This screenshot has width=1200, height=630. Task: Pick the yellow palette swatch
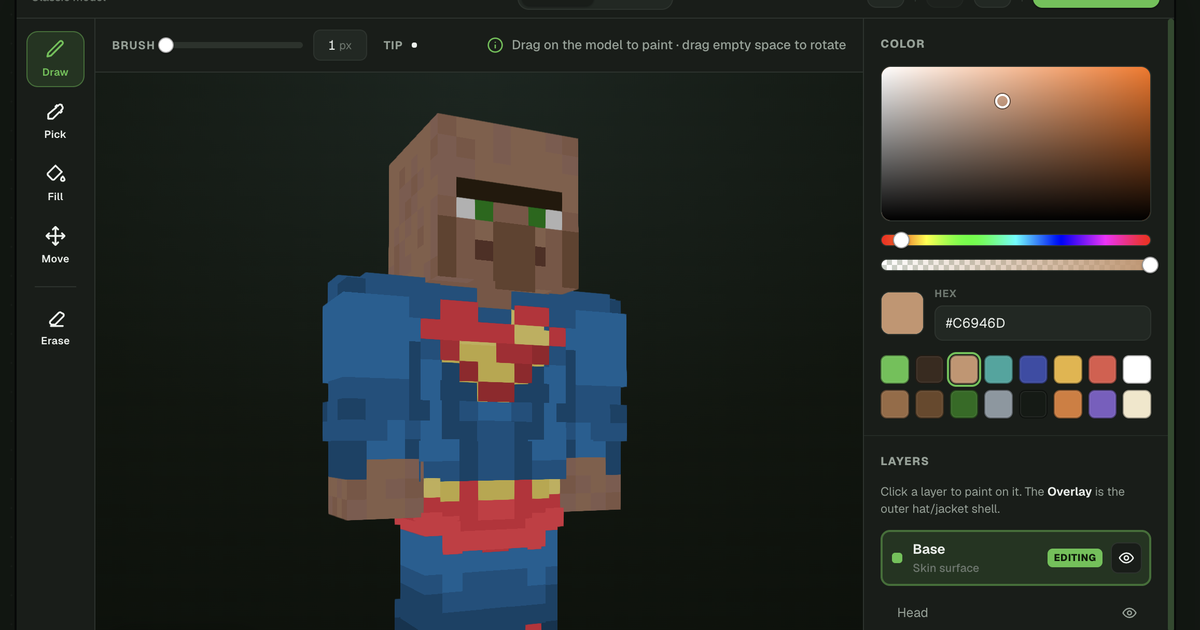(x=1068, y=369)
